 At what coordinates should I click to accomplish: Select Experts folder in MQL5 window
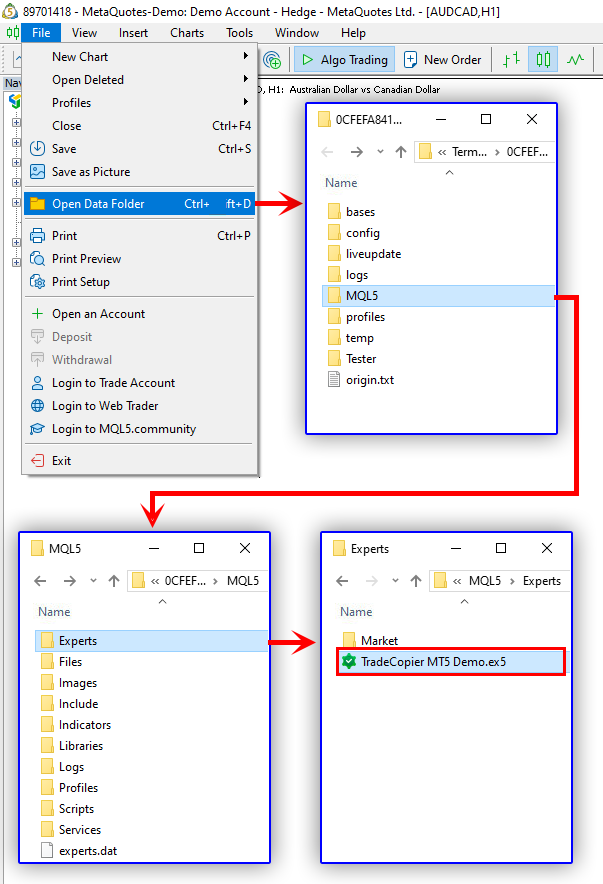point(151,640)
